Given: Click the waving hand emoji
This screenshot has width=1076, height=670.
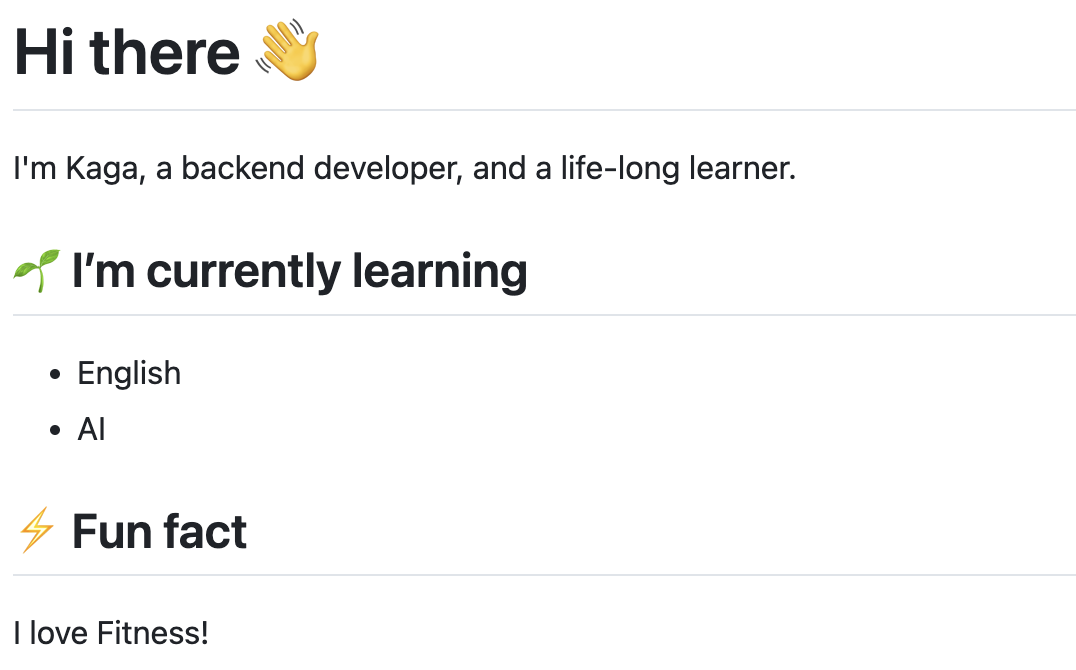Looking at the screenshot, I should 288,50.
